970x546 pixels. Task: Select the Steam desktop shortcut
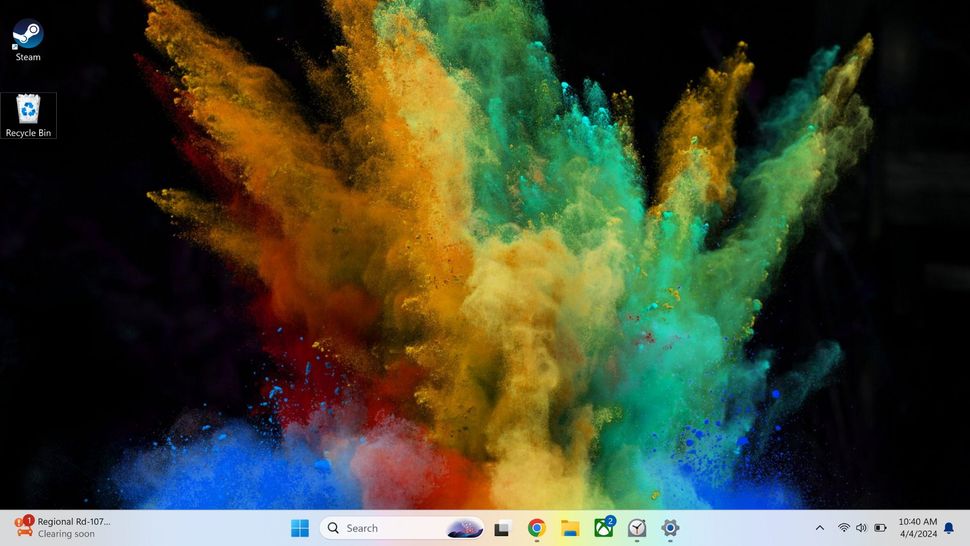tap(28, 40)
